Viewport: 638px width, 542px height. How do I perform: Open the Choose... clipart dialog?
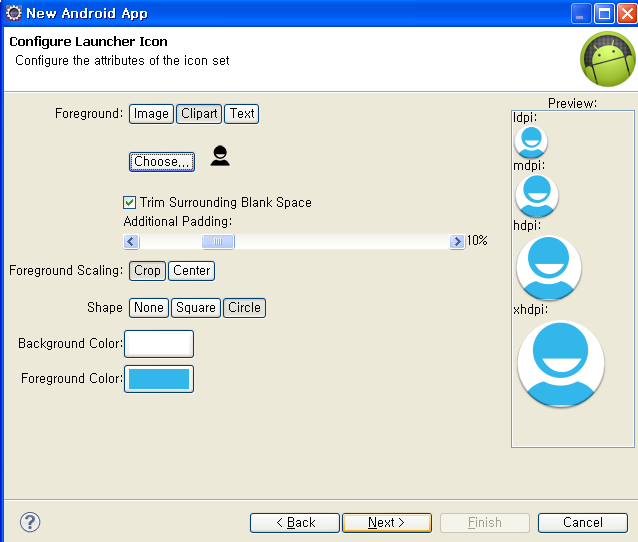coord(162,162)
